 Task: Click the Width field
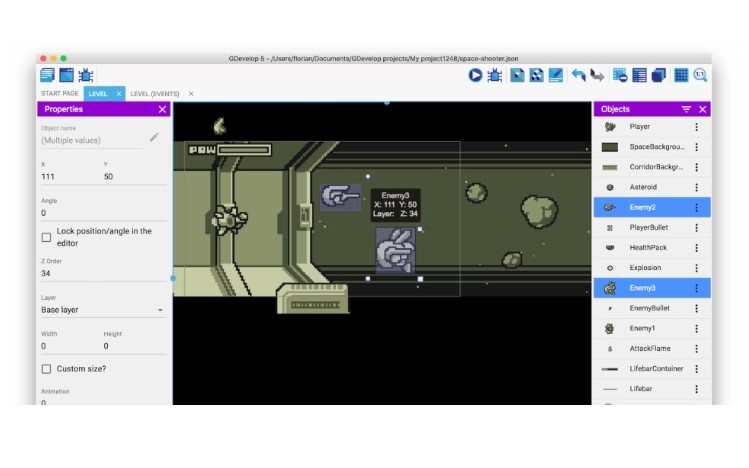71,346
